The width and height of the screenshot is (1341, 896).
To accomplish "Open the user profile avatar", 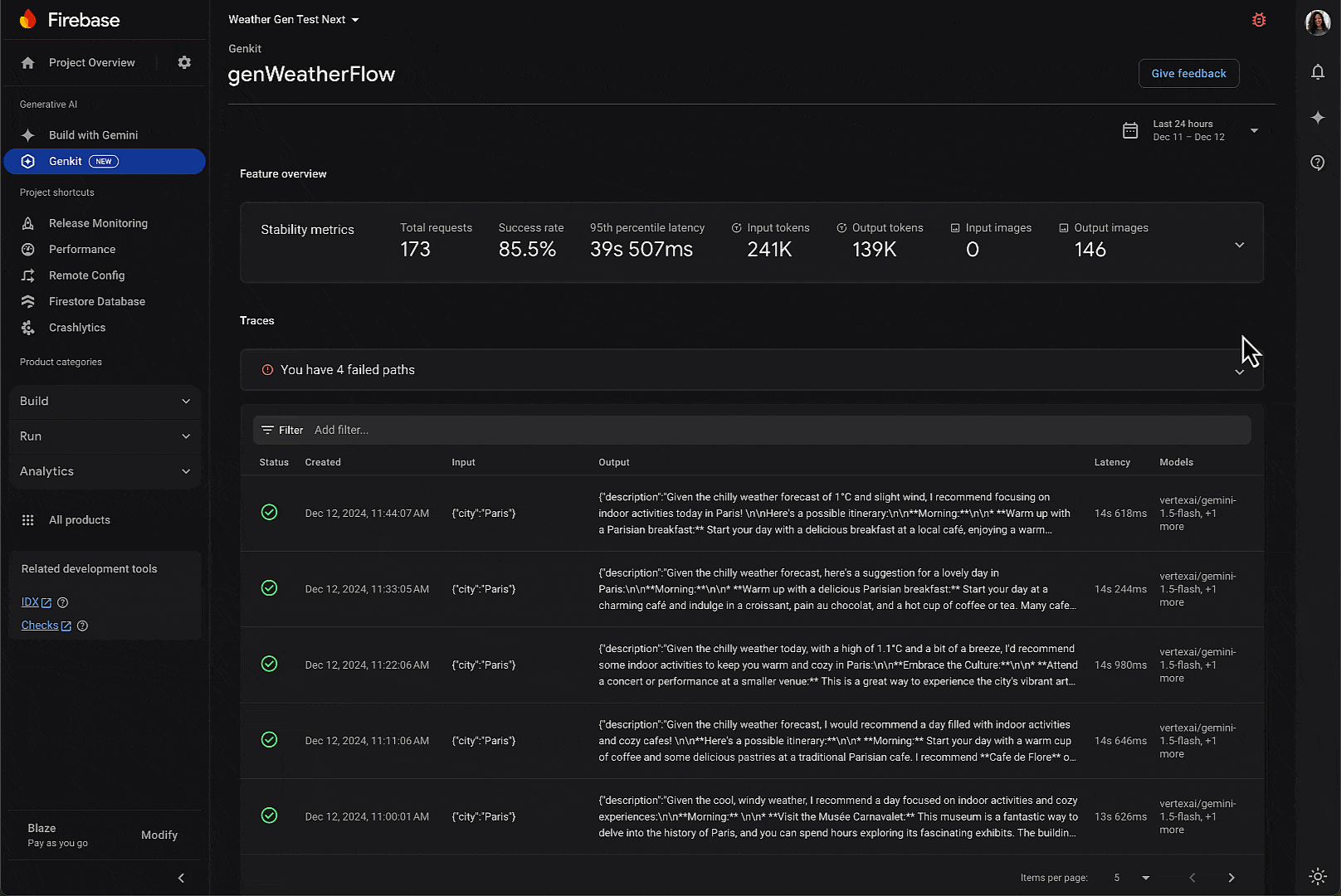I will [1317, 22].
